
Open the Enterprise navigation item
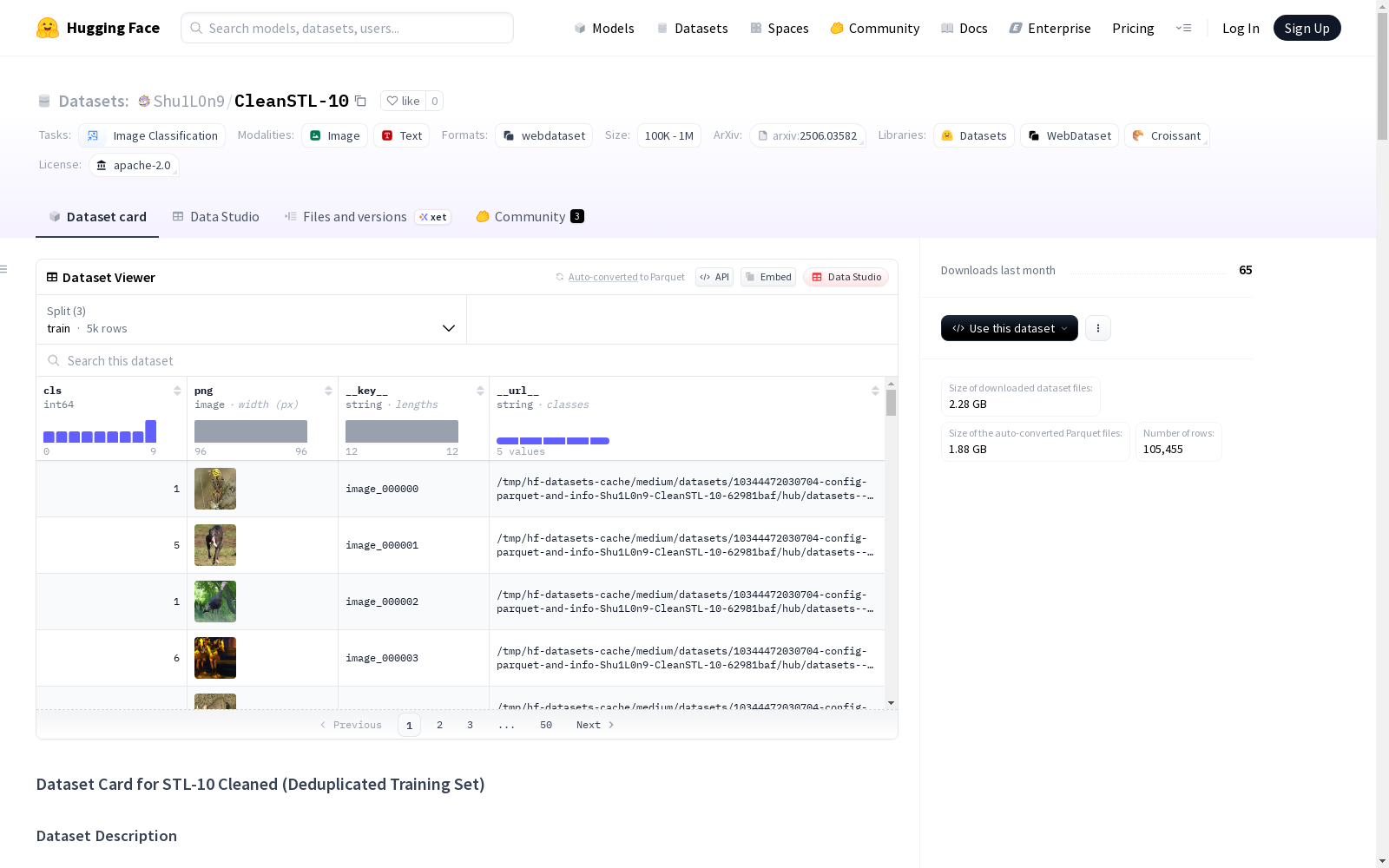click(1050, 28)
